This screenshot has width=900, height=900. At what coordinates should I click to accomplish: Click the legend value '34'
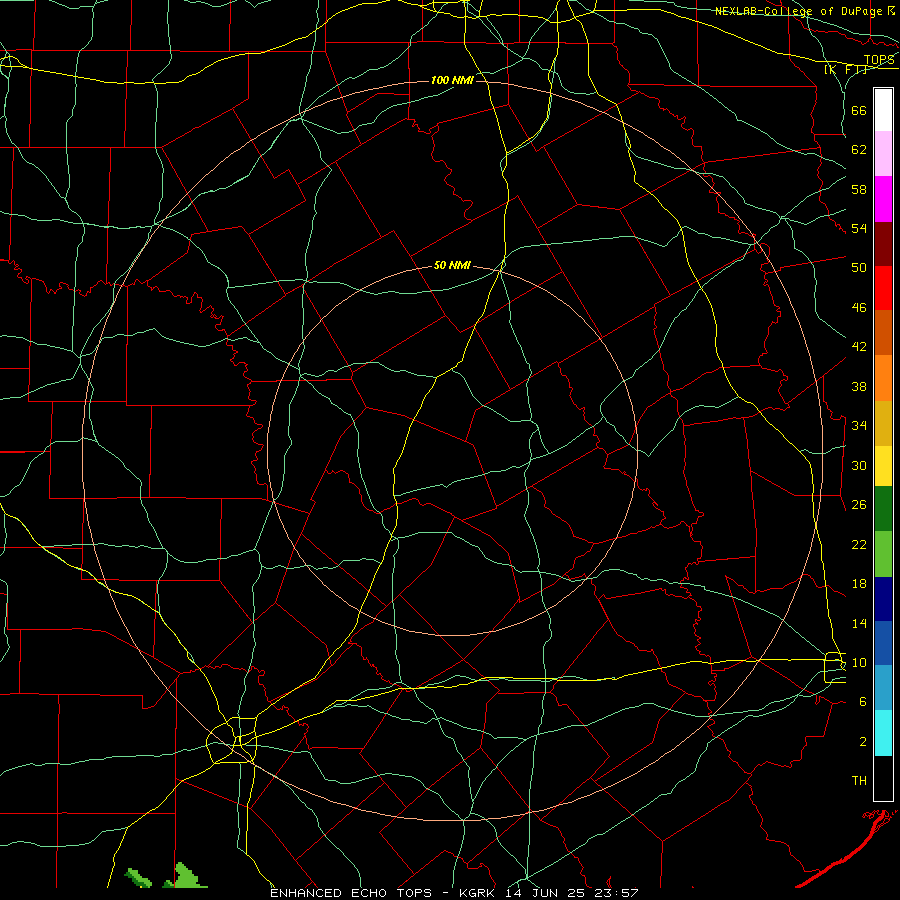[x=859, y=425]
